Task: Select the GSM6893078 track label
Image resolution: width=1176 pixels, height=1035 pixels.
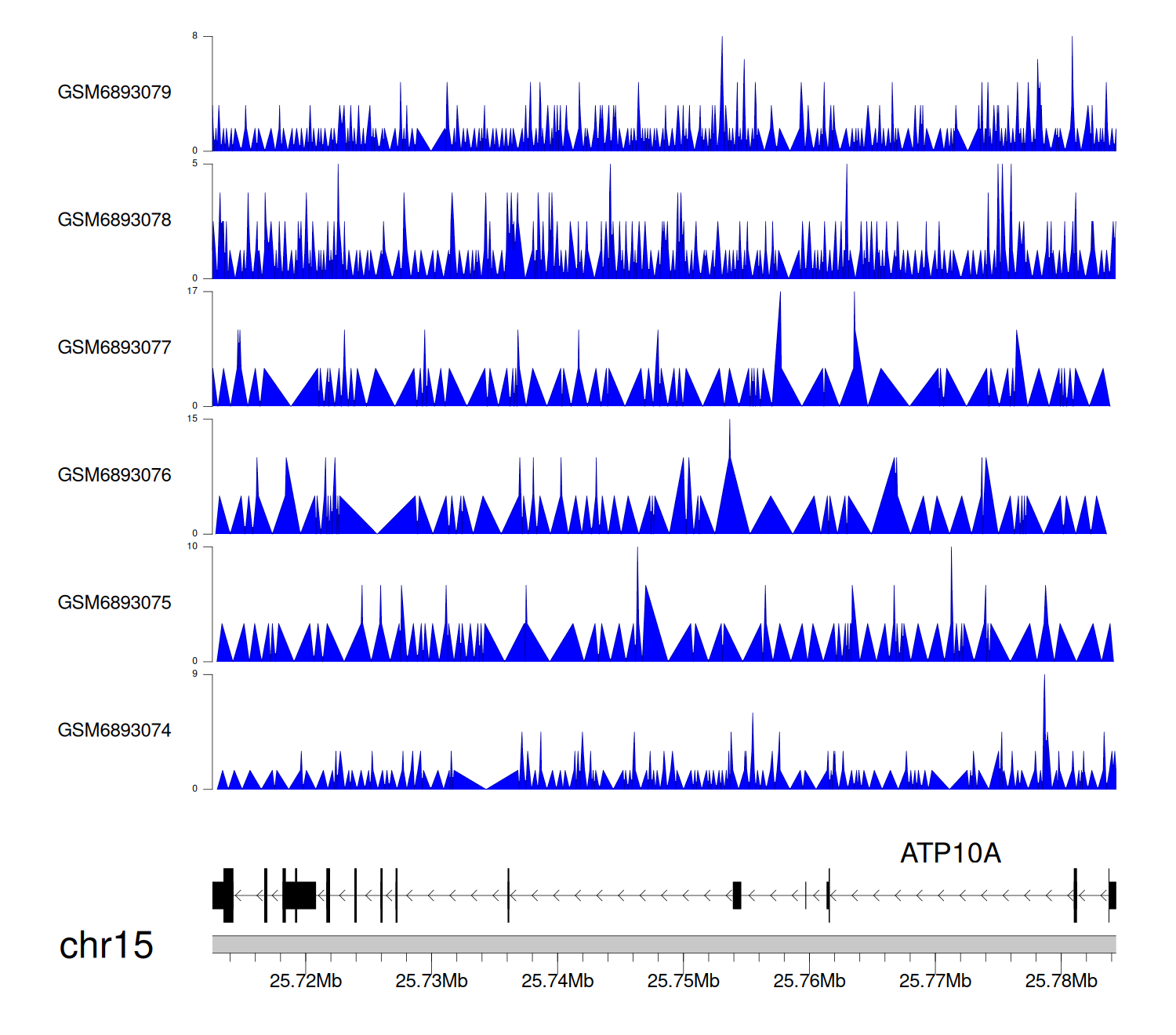Action: click(x=114, y=220)
